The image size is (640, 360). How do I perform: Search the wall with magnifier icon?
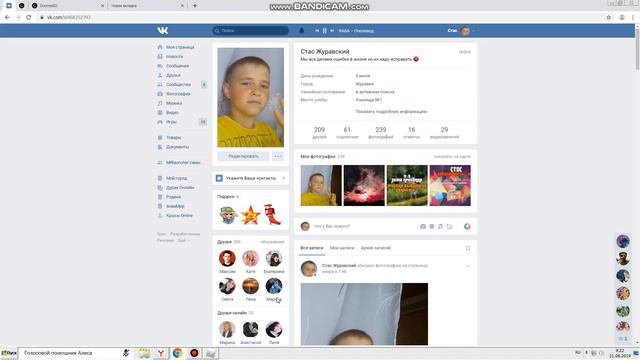468,248
